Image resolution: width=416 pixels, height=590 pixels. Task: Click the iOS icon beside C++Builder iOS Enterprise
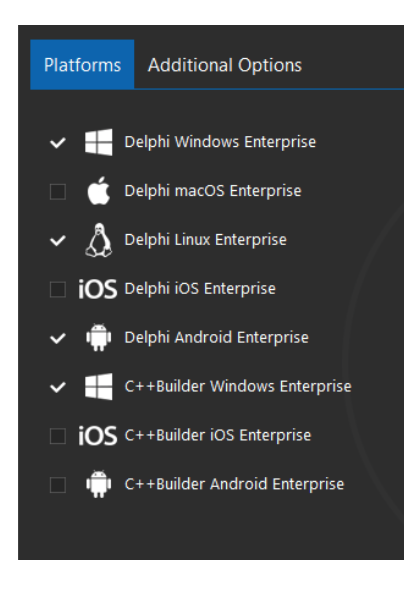point(98,436)
